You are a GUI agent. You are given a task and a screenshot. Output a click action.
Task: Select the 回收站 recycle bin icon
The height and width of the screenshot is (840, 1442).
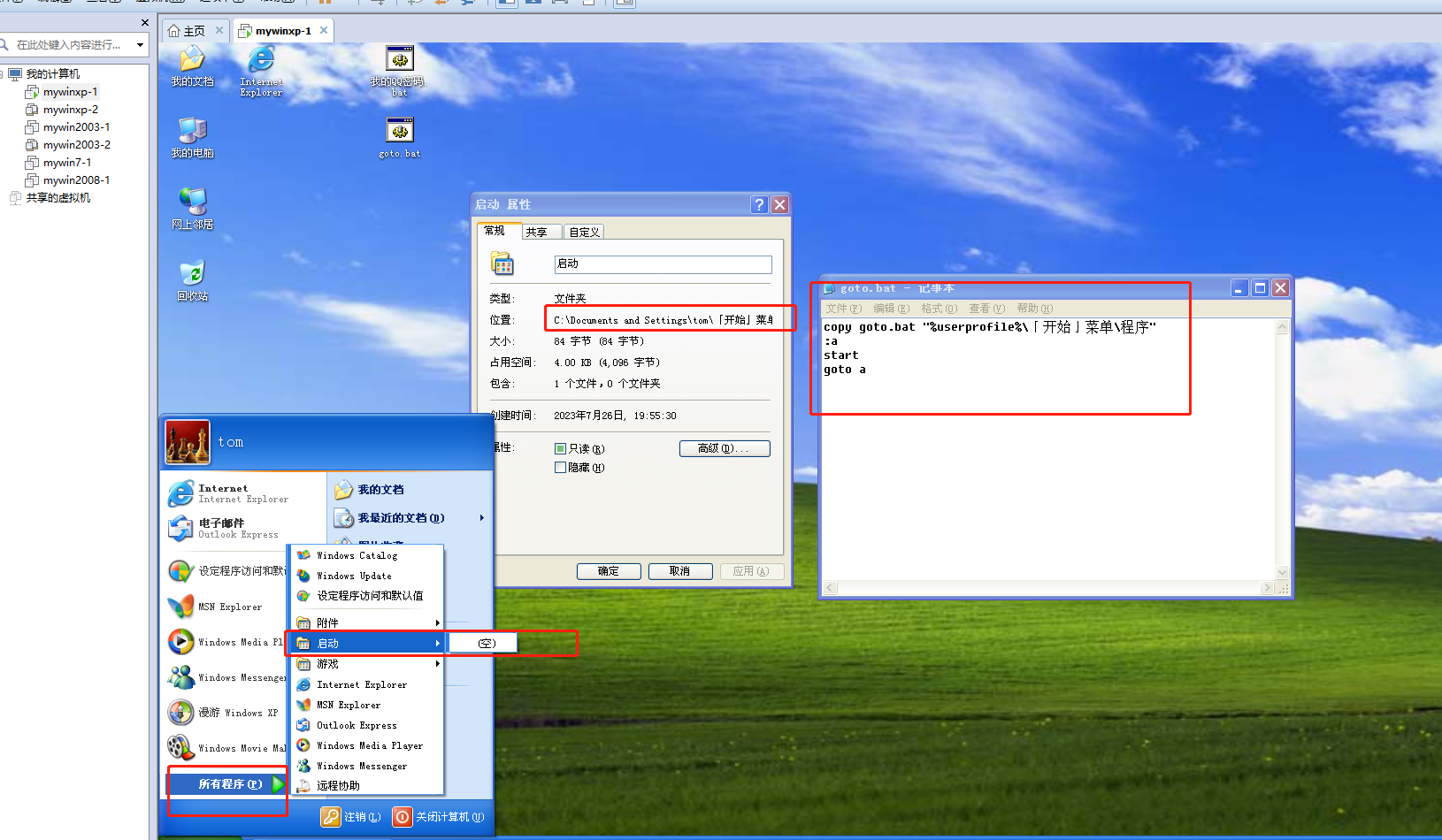(192, 281)
